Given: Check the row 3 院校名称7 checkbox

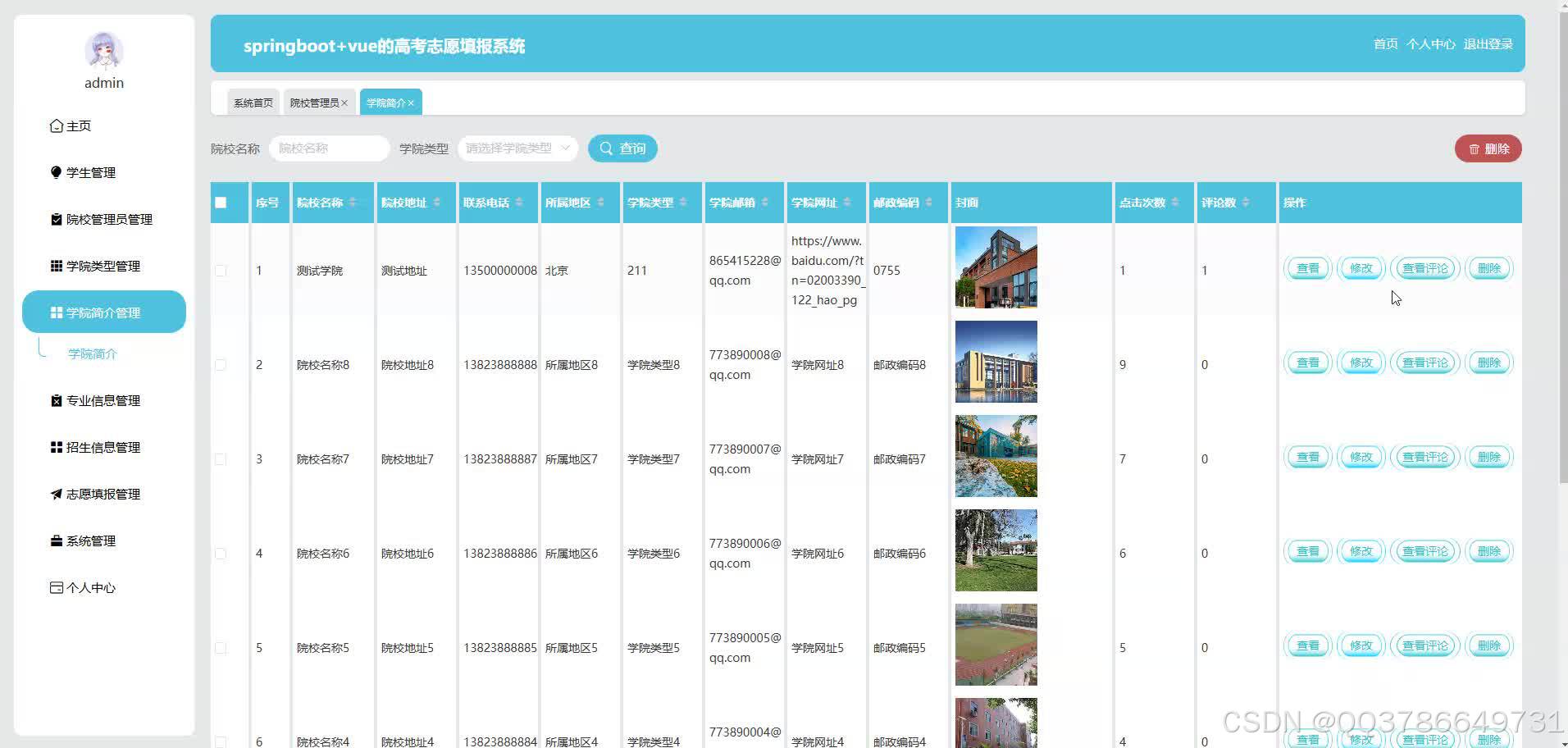Looking at the screenshot, I should click(x=221, y=459).
